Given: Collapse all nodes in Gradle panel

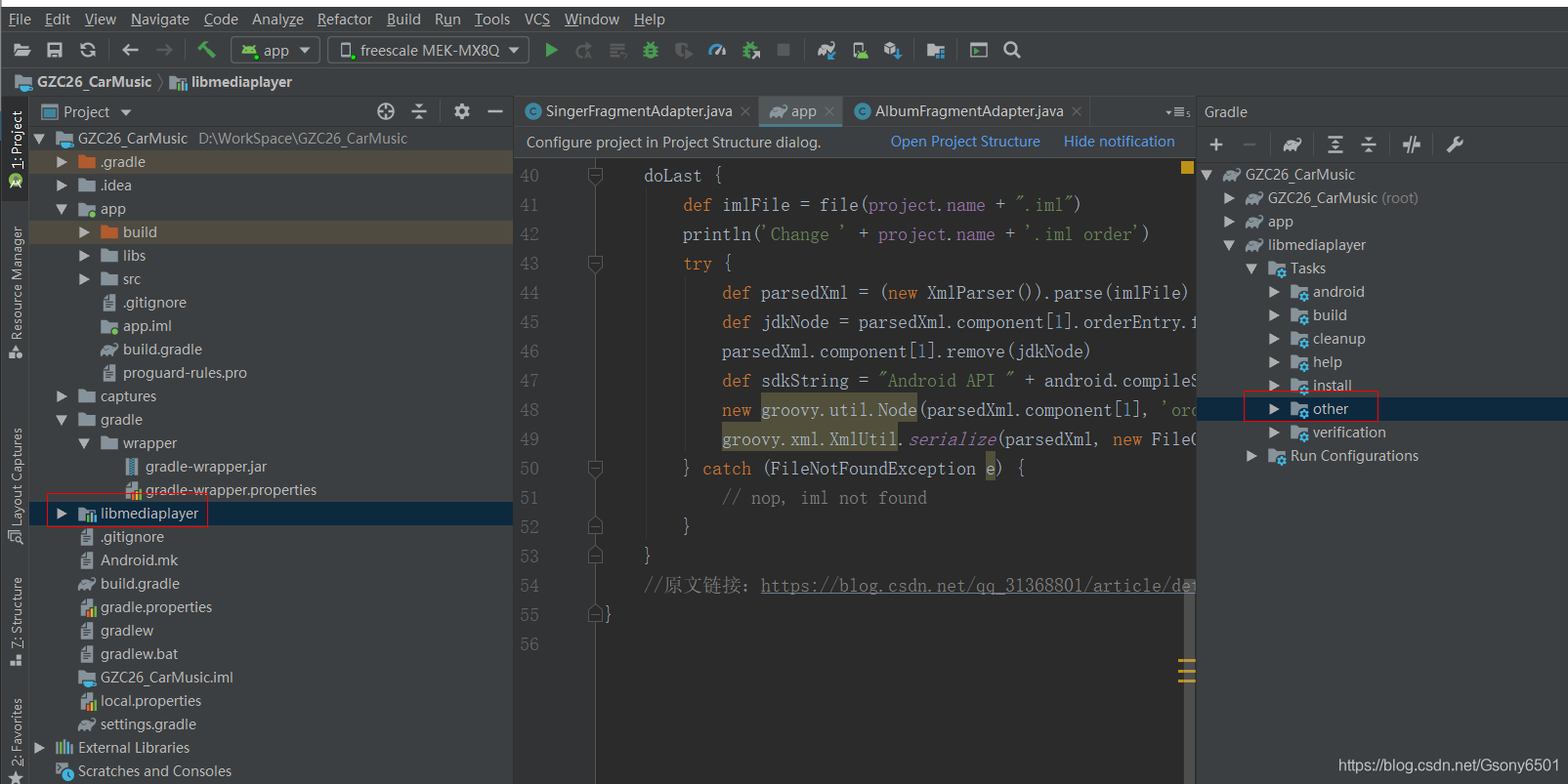Looking at the screenshot, I should (x=1369, y=144).
